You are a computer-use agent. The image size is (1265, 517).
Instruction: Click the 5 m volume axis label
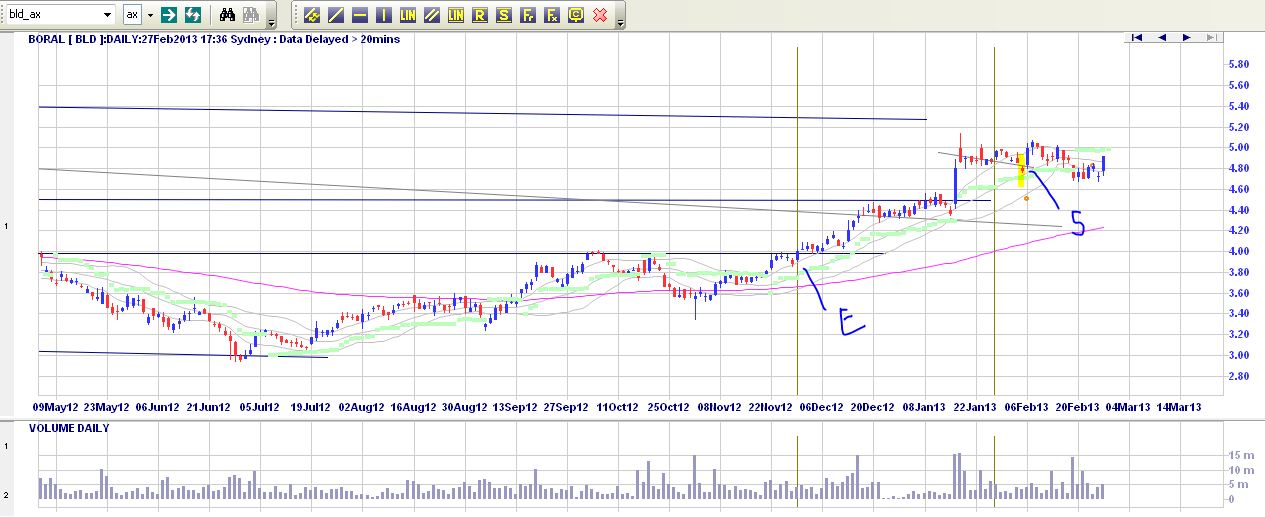[1238, 485]
